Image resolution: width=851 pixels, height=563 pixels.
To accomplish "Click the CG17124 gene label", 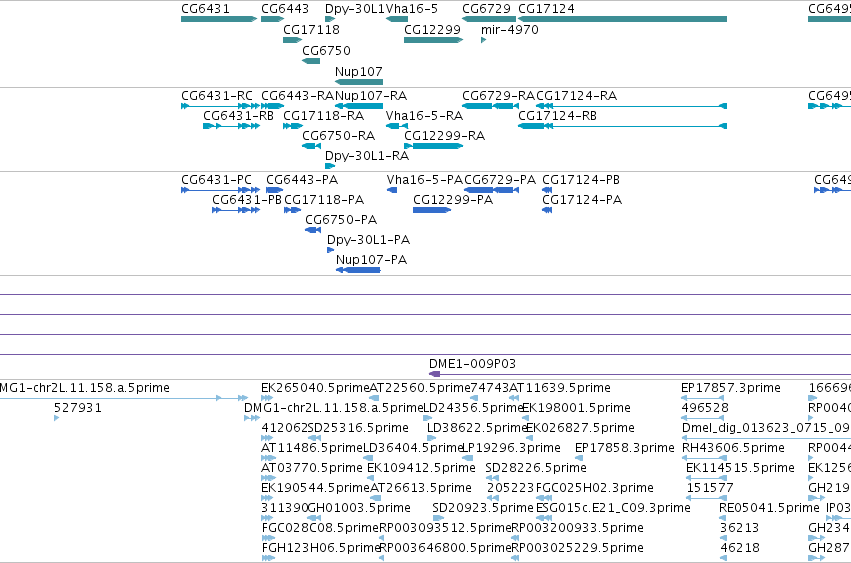I will [x=546, y=9].
